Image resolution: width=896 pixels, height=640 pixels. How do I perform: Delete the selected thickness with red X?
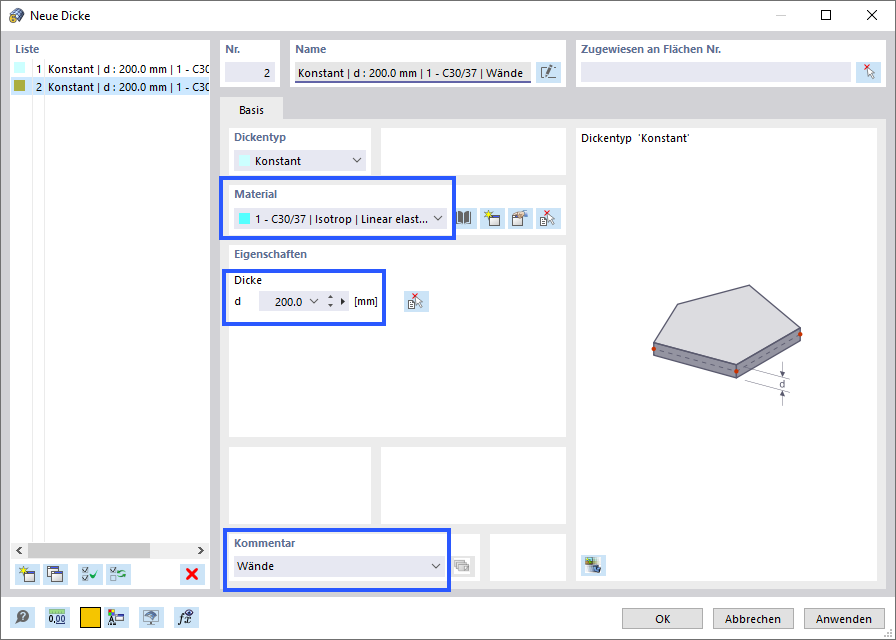192,574
